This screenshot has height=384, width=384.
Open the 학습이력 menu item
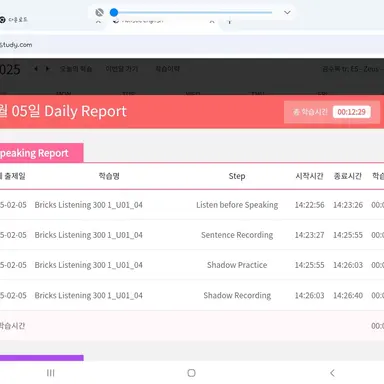[x=168, y=69]
